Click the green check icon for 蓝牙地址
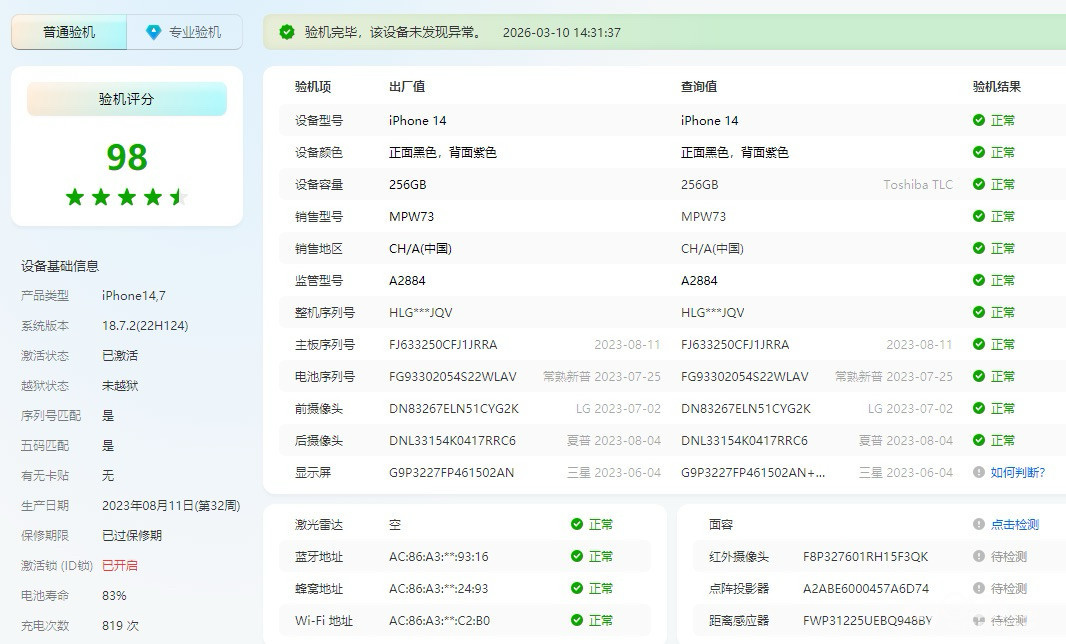 [x=577, y=556]
